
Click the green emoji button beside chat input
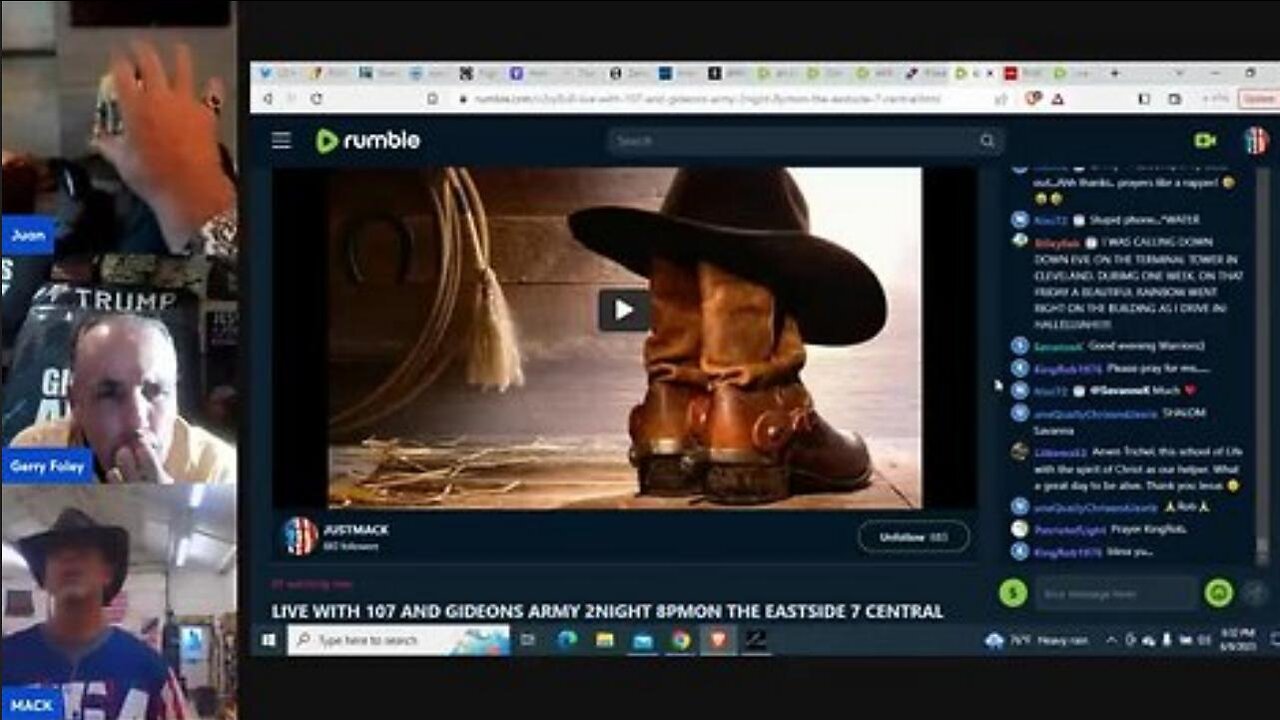[x=1218, y=593]
